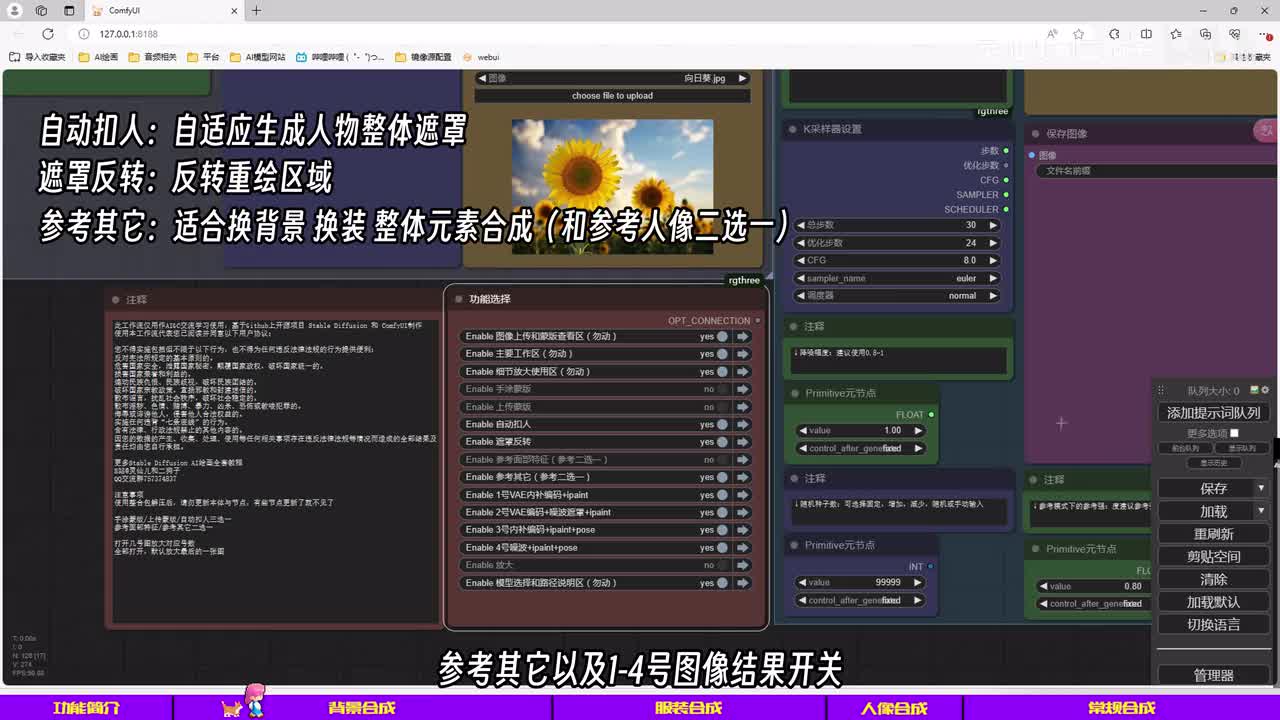This screenshot has height=720, width=1280.
Task: Click right arrow to increase 总步数
Action: pyautogui.click(x=993, y=225)
